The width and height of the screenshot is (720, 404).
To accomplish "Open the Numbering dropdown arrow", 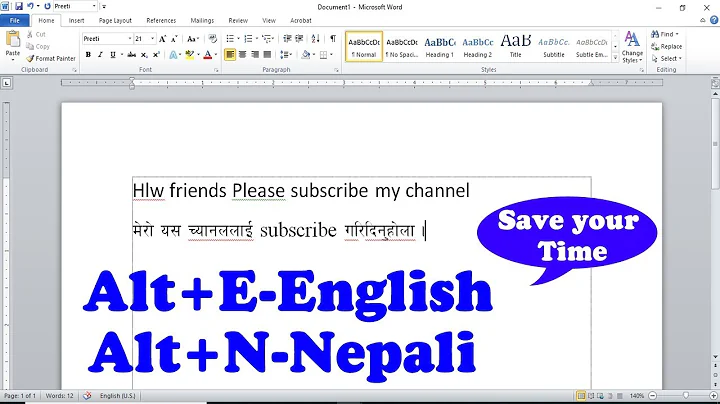I will tap(257, 39).
